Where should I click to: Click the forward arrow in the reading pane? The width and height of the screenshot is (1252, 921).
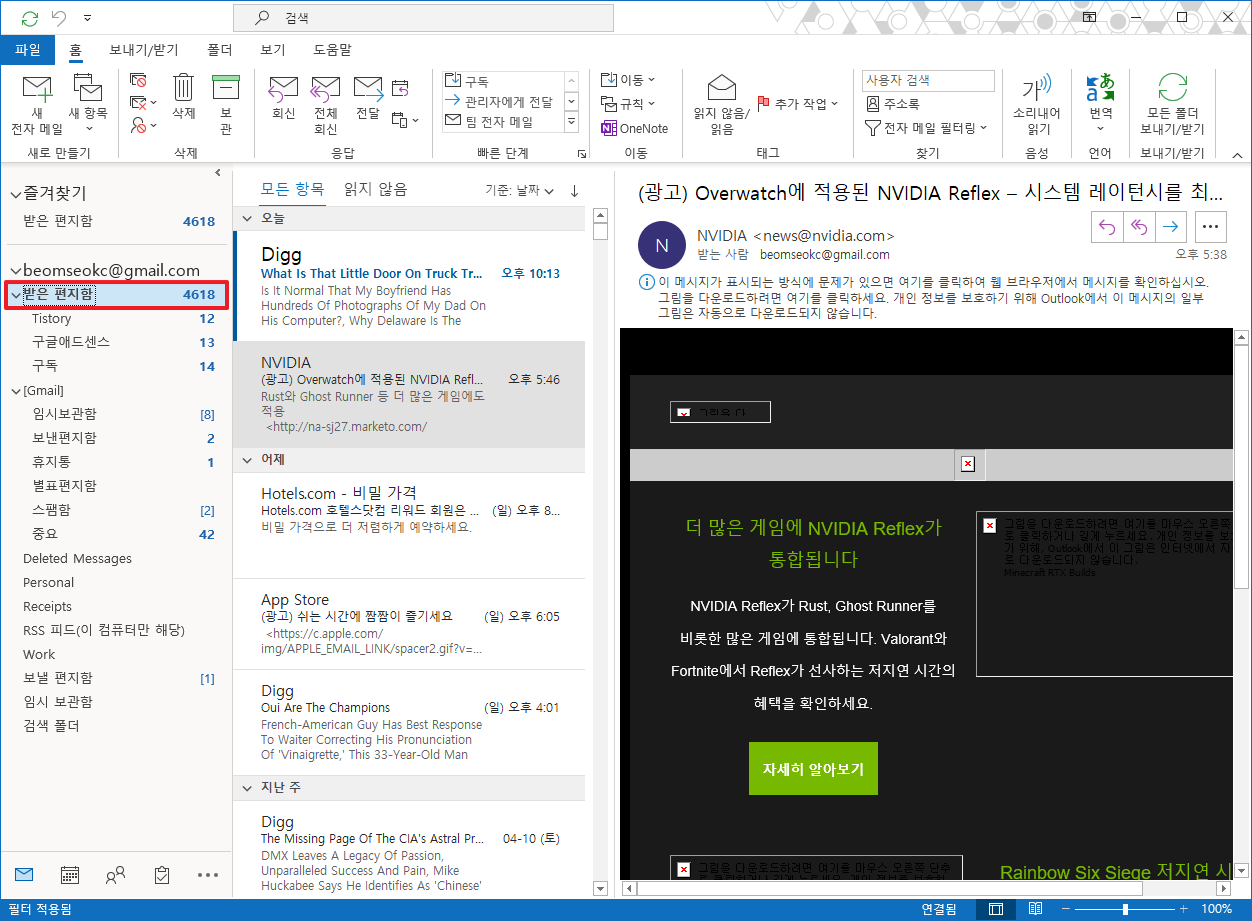[1170, 227]
